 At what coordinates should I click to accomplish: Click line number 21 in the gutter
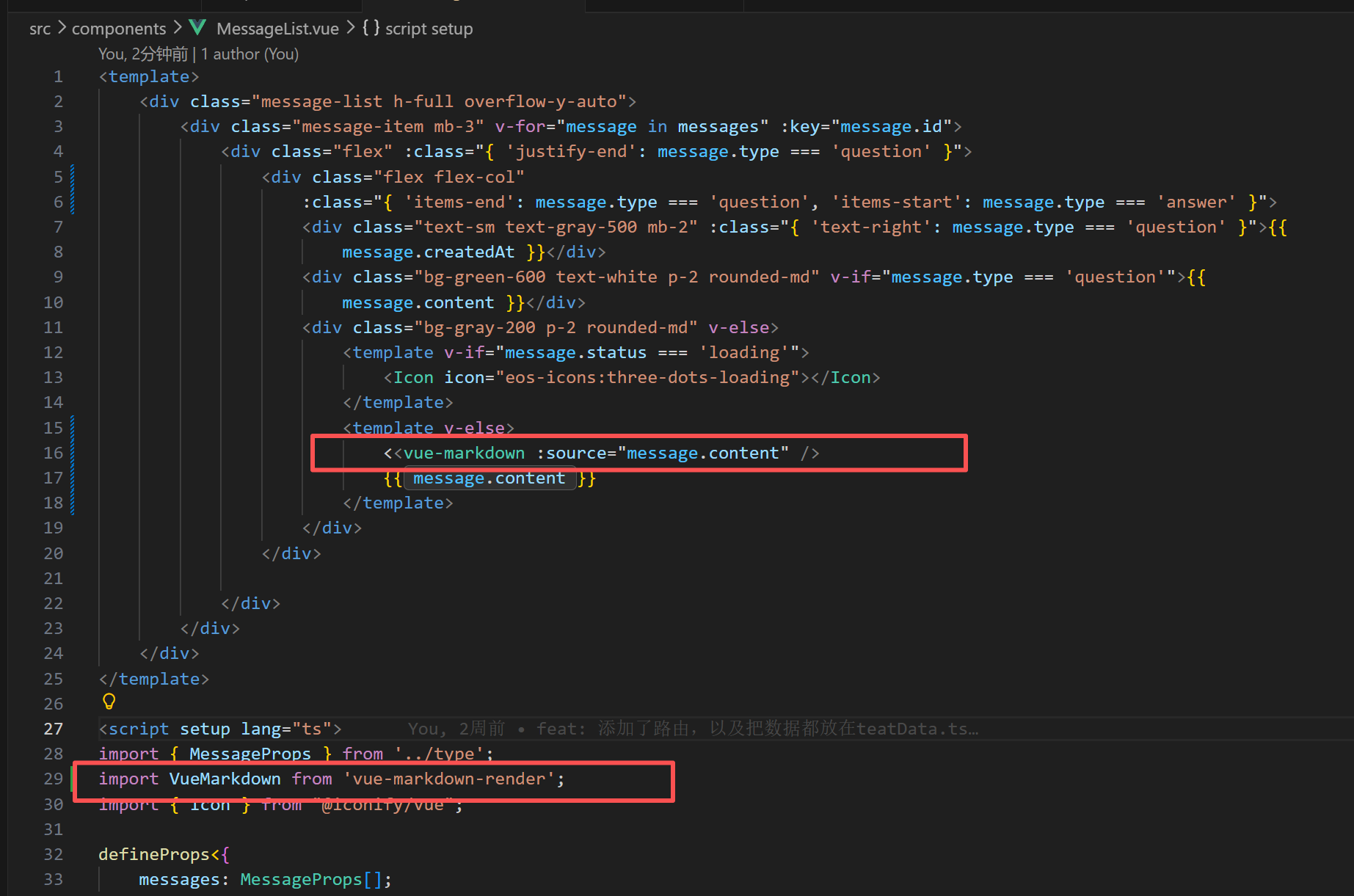click(53, 578)
